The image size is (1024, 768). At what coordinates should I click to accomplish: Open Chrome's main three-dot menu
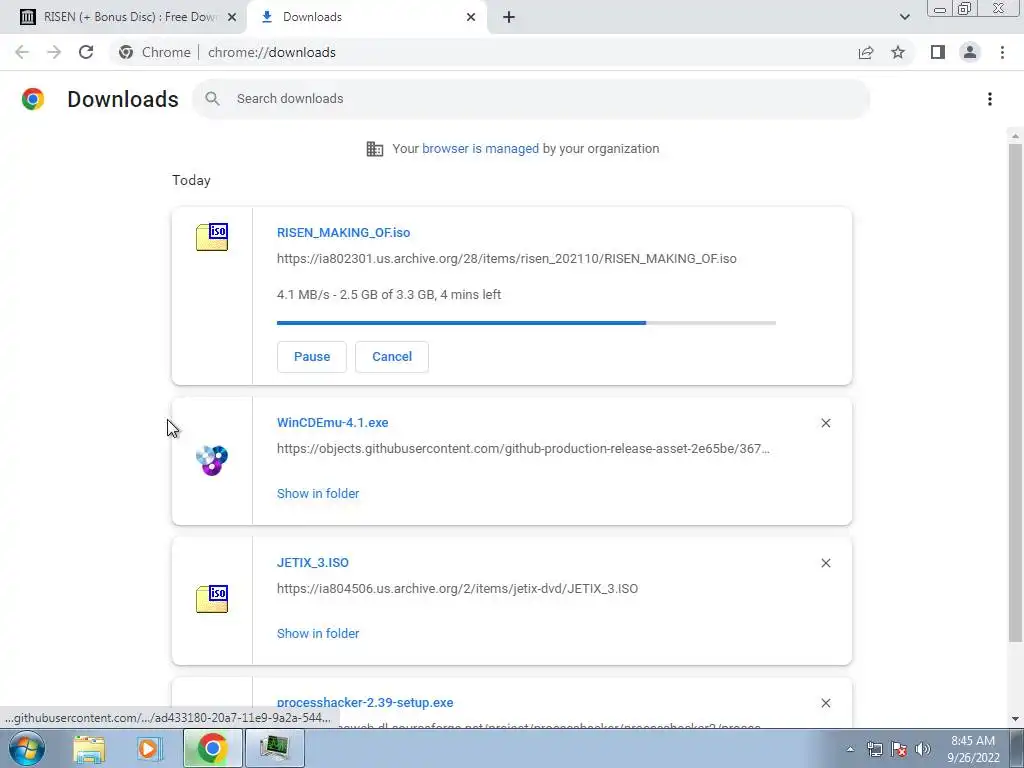(1002, 52)
